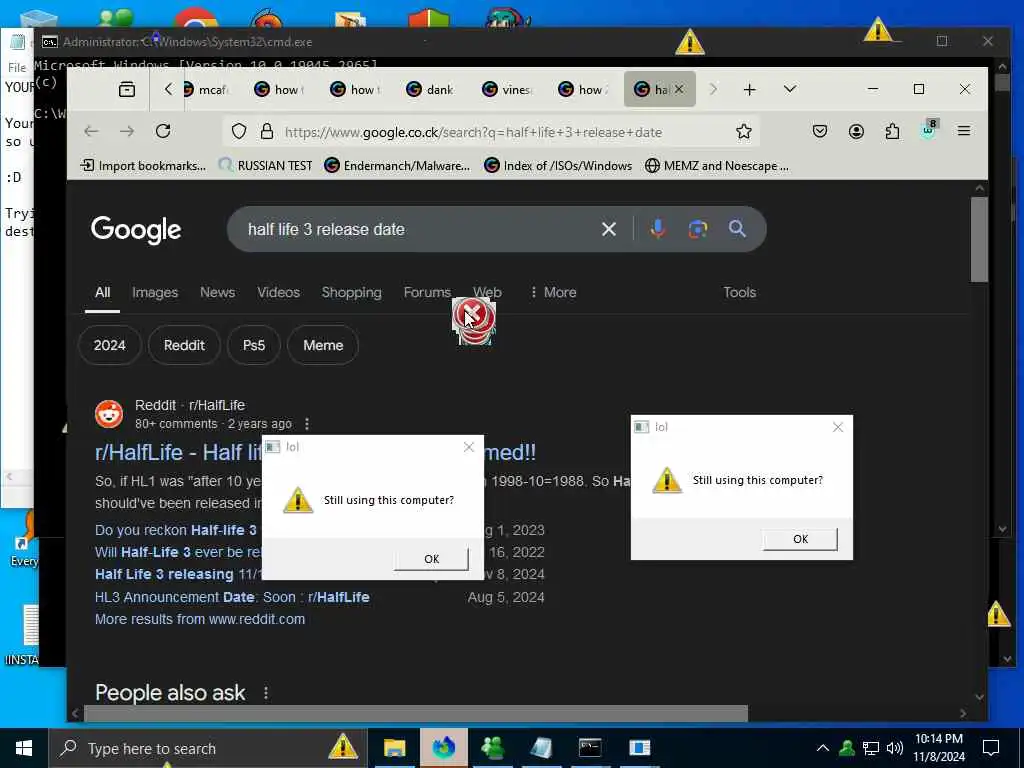Expand the More search filter menu
This screenshot has height=768, width=1024.
pos(553,292)
